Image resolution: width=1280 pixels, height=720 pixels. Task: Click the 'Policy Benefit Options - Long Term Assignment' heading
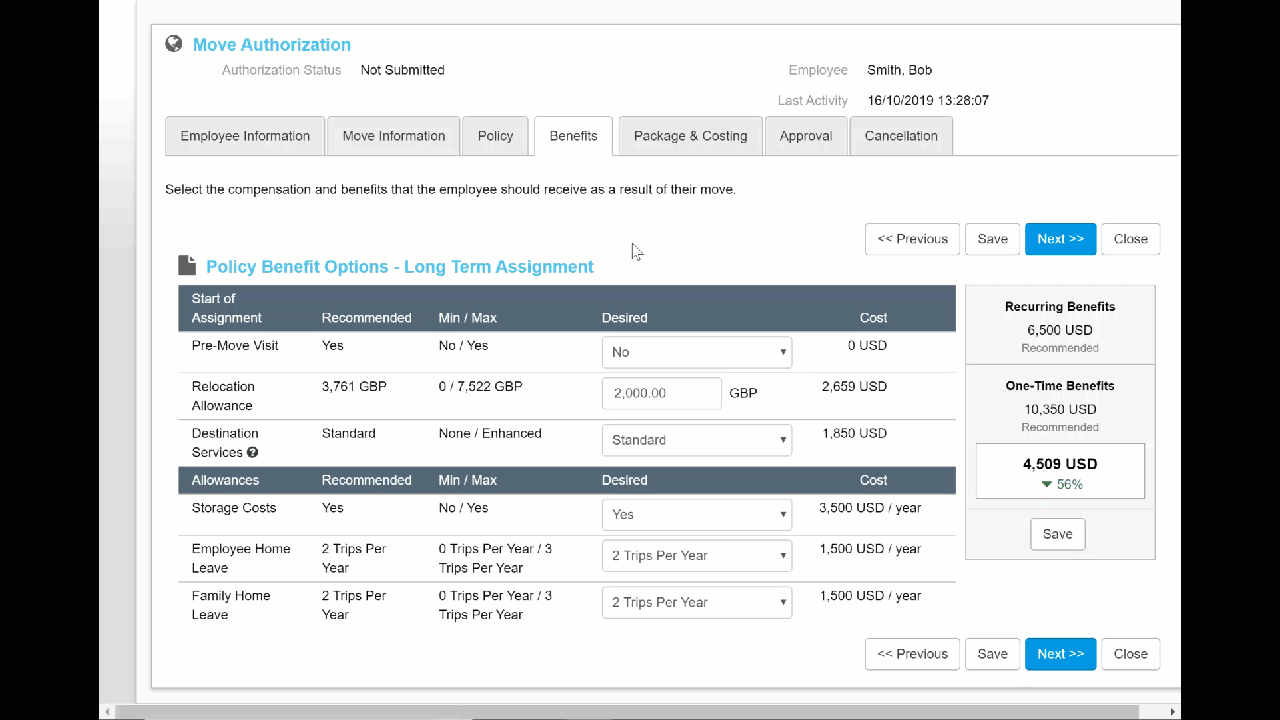pos(400,267)
